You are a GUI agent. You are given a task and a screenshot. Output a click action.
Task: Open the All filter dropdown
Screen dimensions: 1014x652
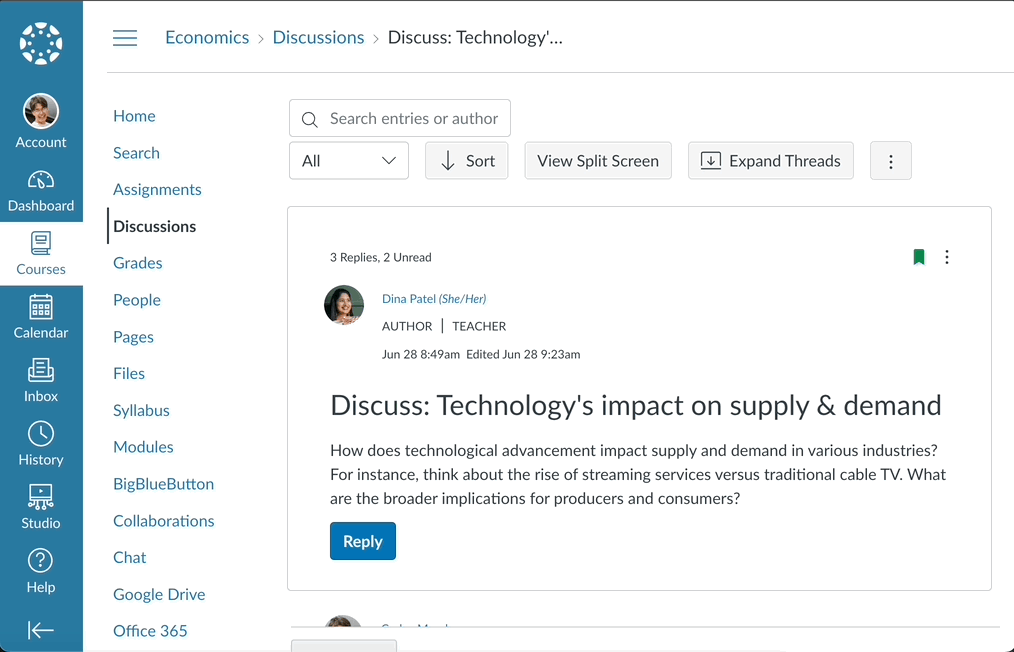tap(349, 160)
